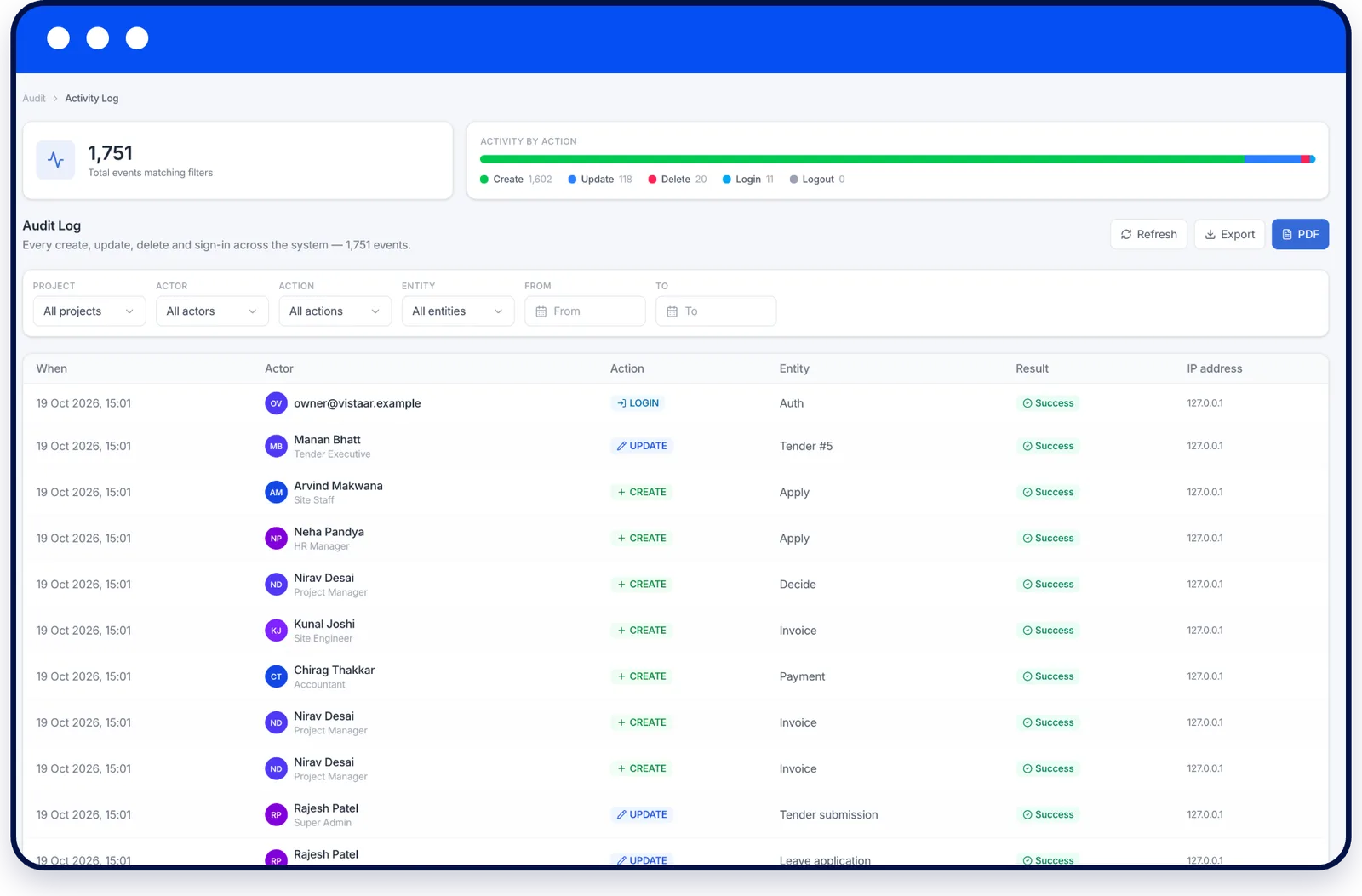Open the All actors dropdown
The image size is (1362, 896).
(x=212, y=311)
